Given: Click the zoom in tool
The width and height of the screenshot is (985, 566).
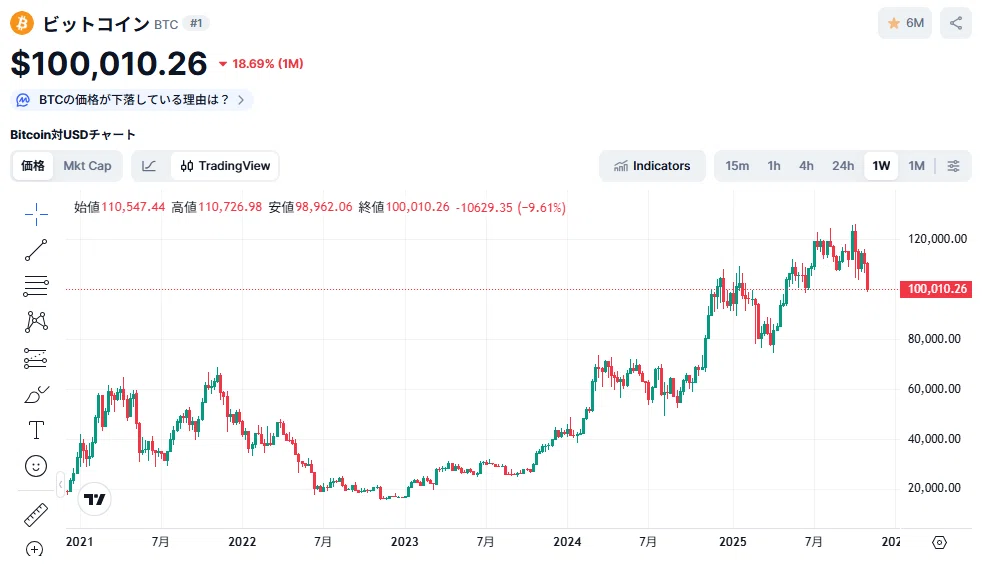Looking at the screenshot, I should [x=36, y=549].
